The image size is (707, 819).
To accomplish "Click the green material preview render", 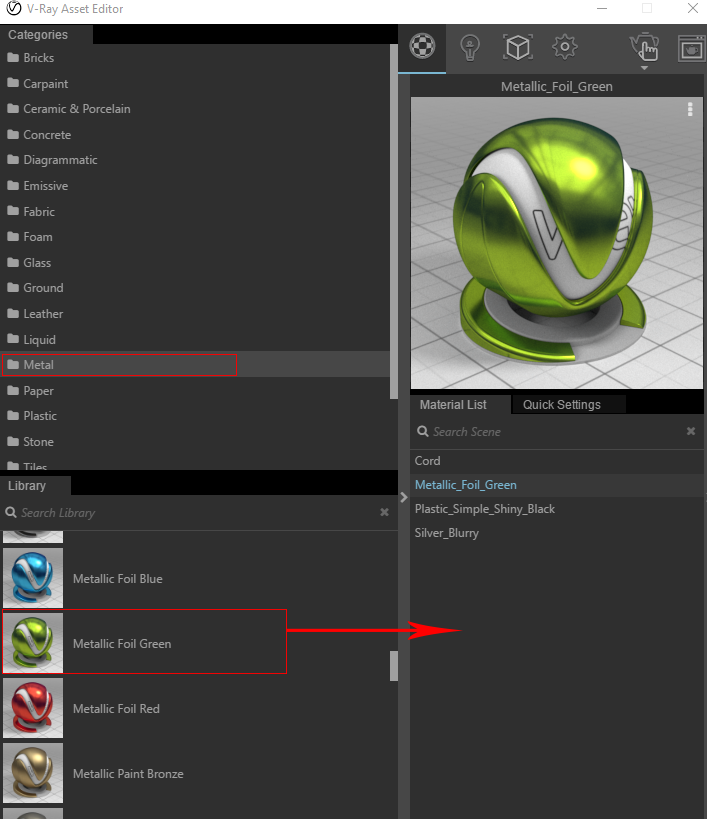I will 557,243.
